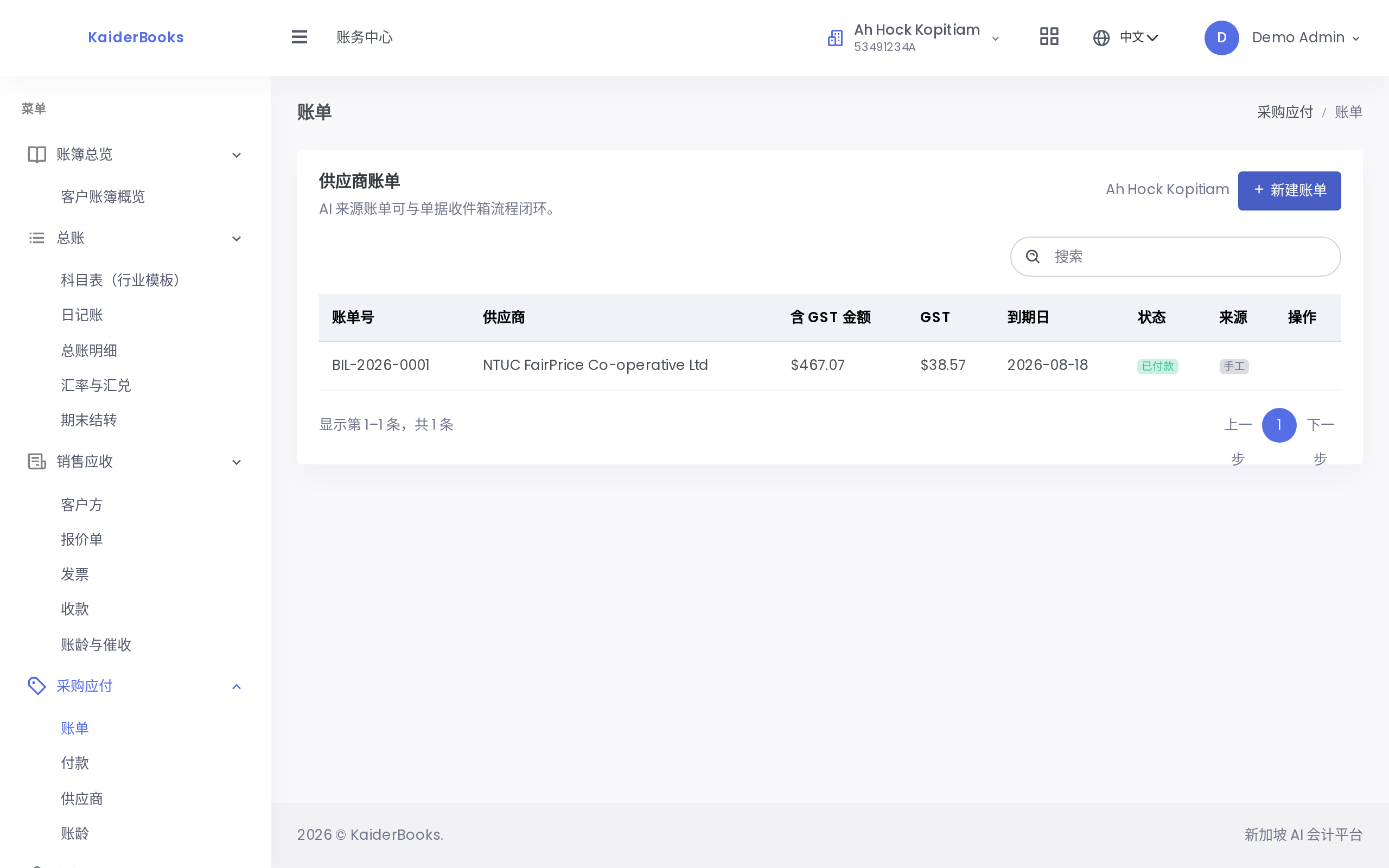The height and width of the screenshot is (868, 1389).
Task: Open 发票 menu item
Action: pyautogui.click(x=75, y=574)
